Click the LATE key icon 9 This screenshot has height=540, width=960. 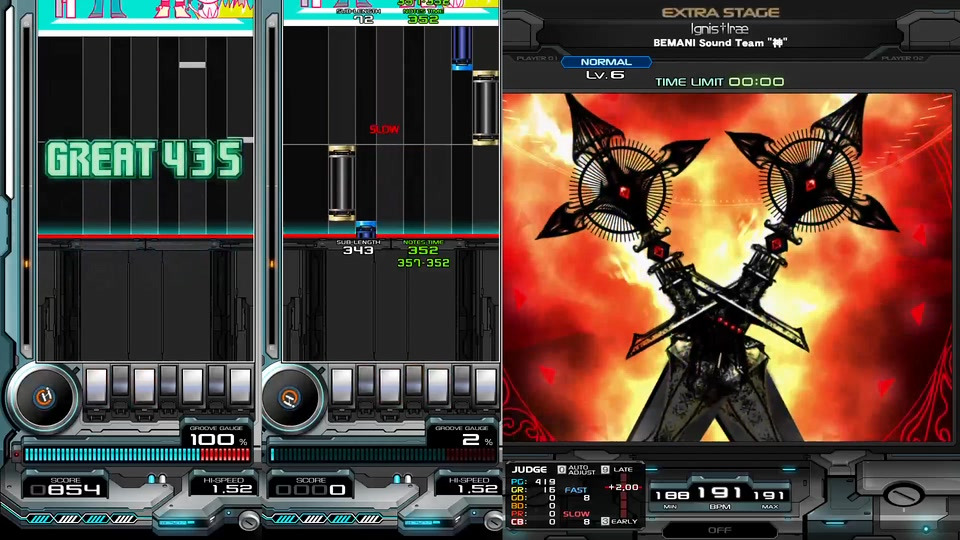pos(605,470)
